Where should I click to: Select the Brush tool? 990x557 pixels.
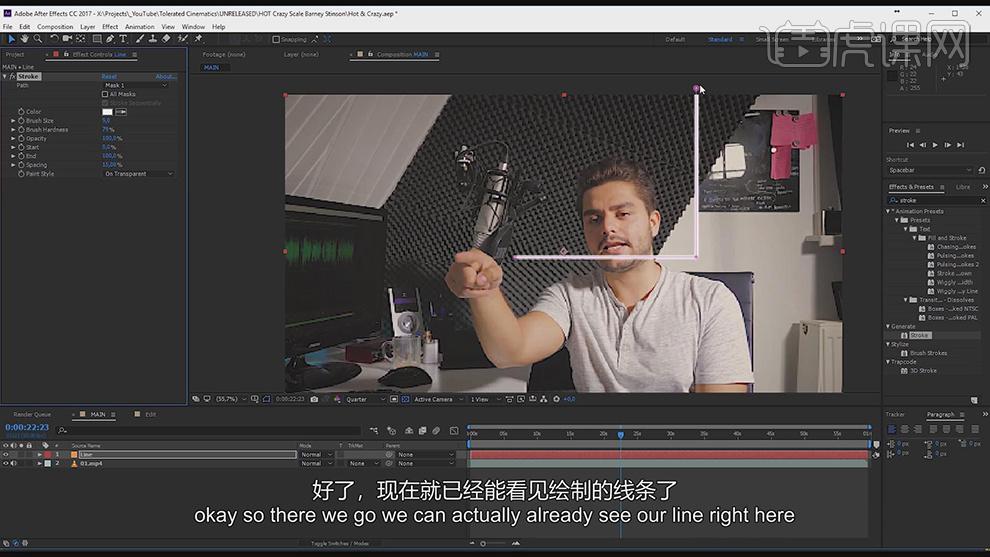click(140, 39)
